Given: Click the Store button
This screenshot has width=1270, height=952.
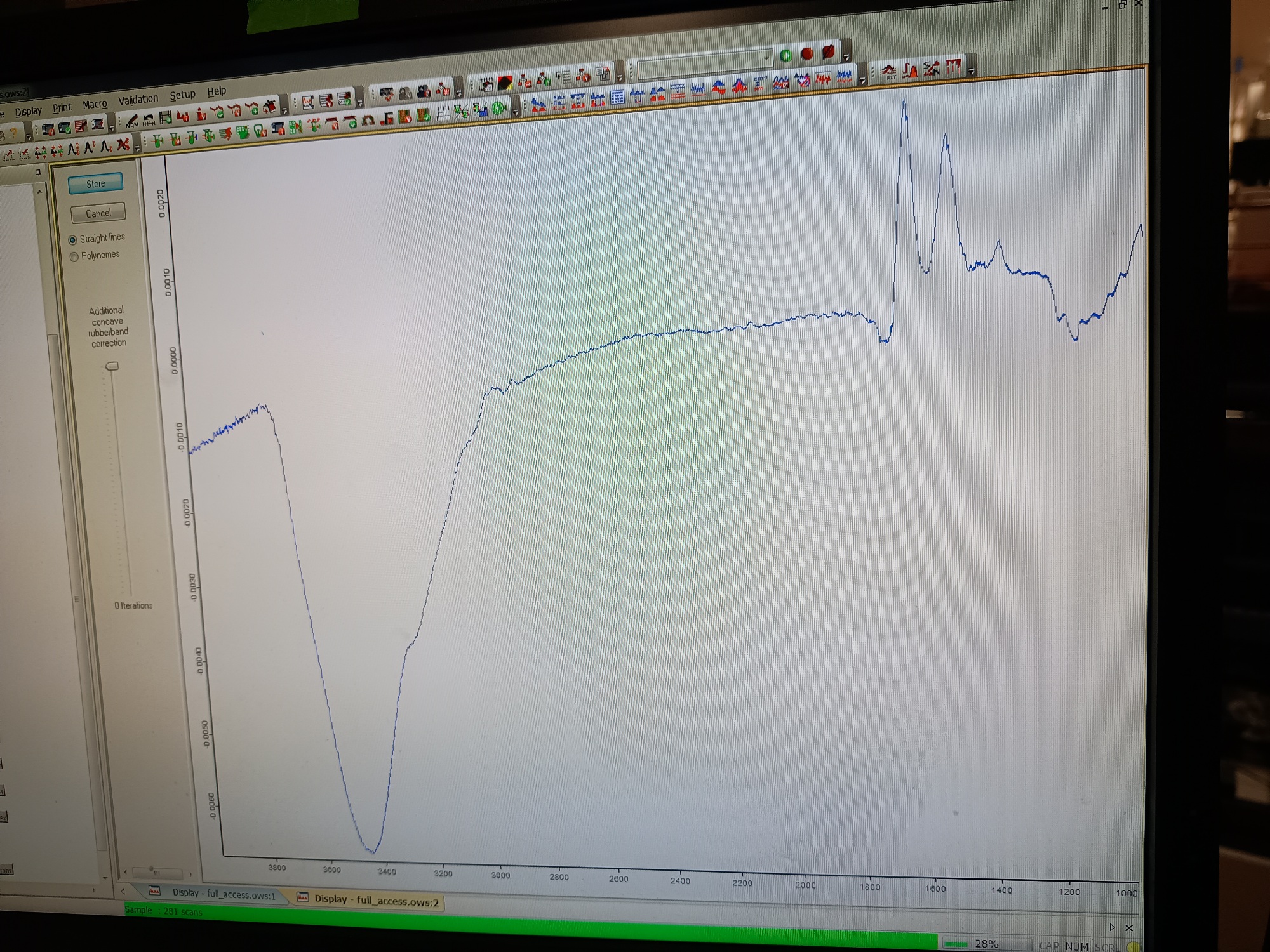Looking at the screenshot, I should tap(95, 183).
